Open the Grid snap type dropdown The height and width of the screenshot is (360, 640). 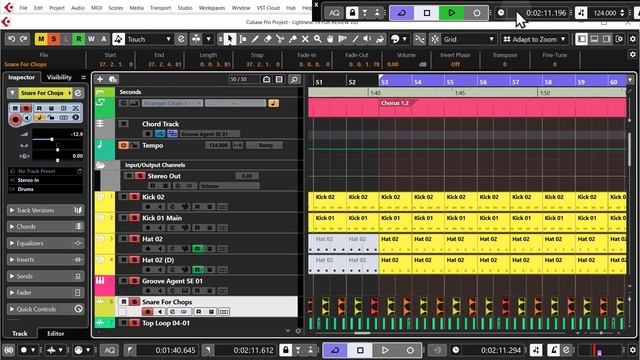(469, 39)
